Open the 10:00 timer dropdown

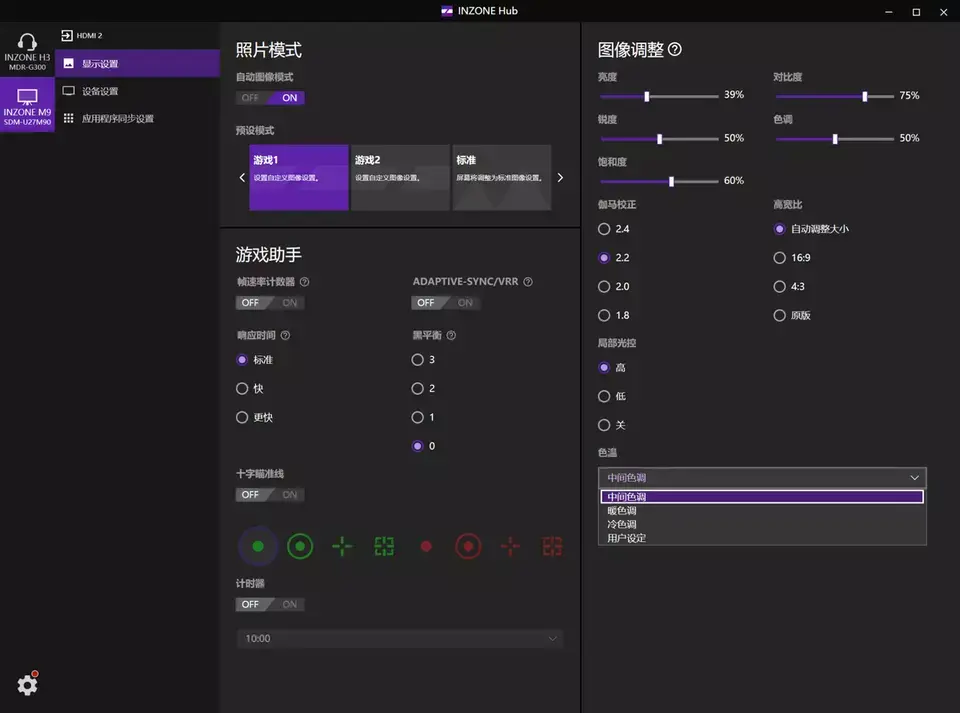click(x=399, y=638)
